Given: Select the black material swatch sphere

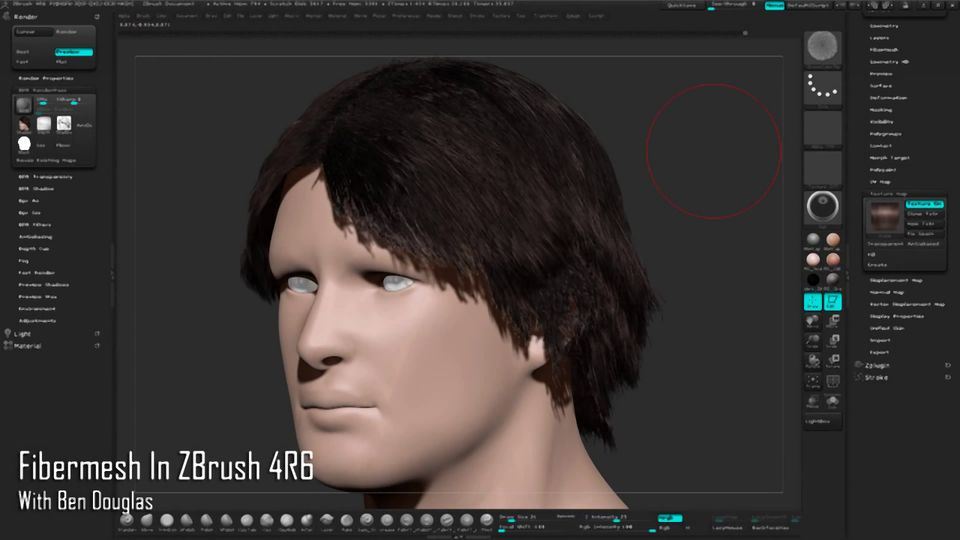Looking at the screenshot, I should click(x=813, y=280).
